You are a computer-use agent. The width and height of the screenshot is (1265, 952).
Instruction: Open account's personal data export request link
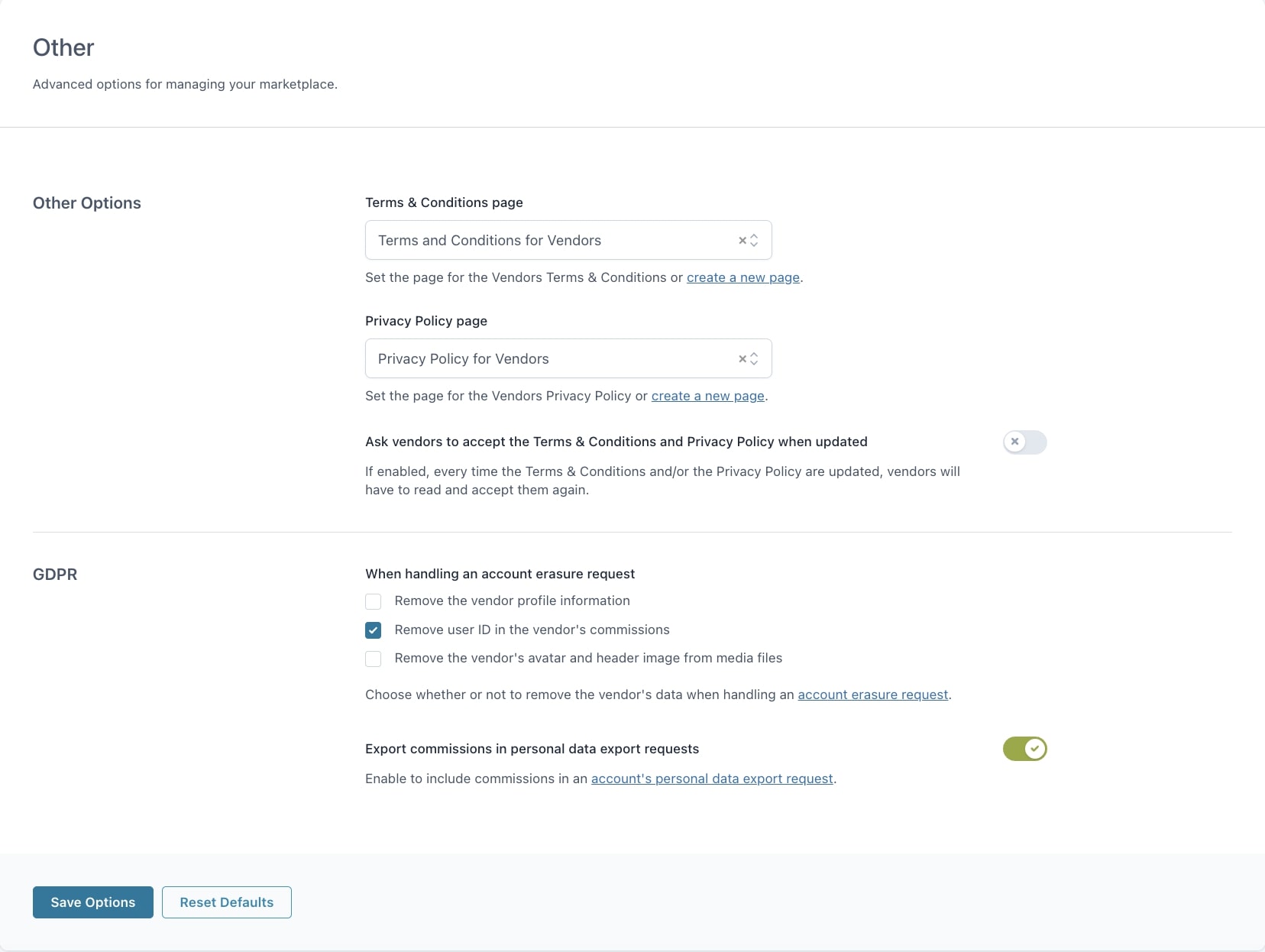point(711,779)
